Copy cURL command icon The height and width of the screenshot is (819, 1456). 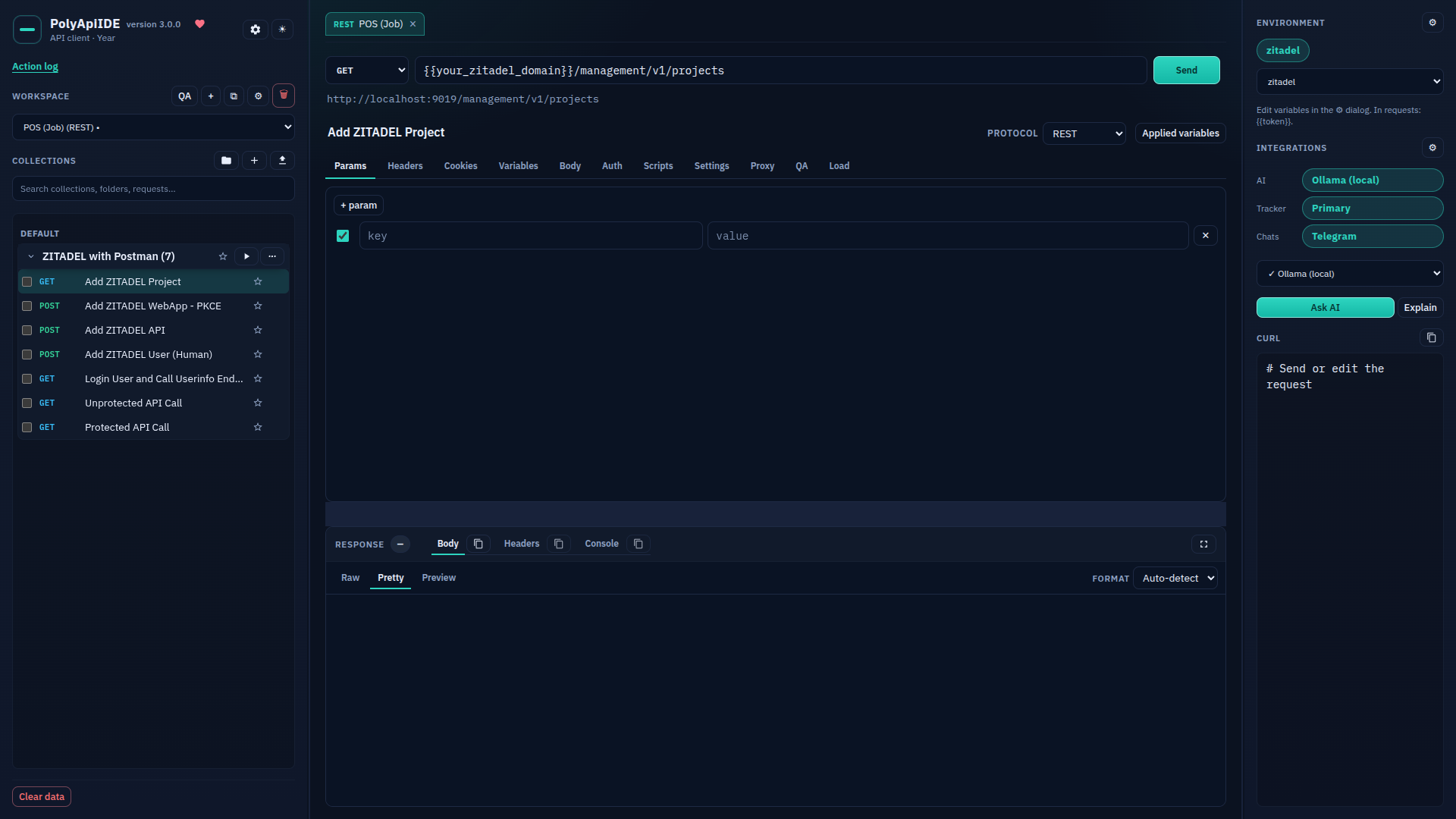pos(1431,337)
